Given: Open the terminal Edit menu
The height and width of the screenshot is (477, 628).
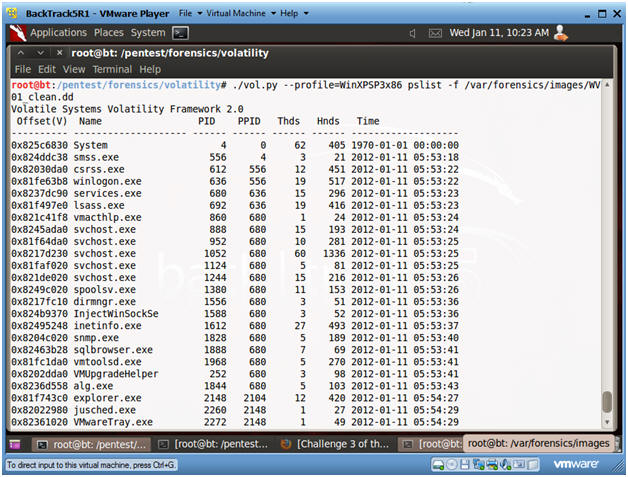Looking at the screenshot, I should (x=47, y=69).
